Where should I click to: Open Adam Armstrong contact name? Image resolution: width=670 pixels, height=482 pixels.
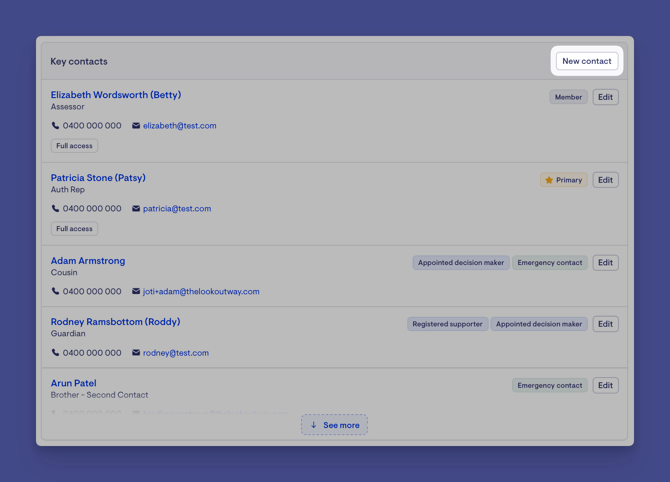88,261
